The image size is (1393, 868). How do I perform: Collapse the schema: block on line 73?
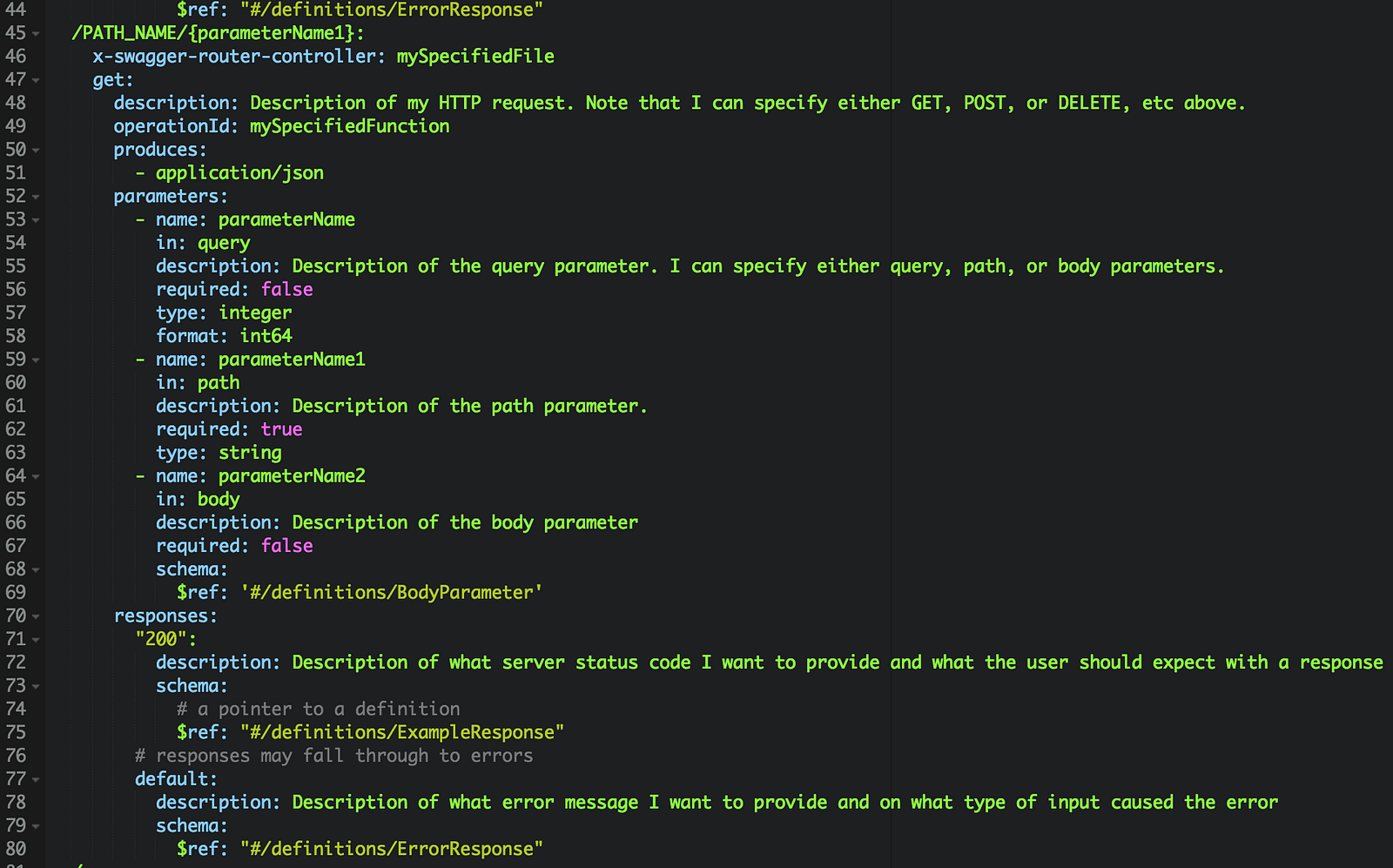click(x=36, y=686)
